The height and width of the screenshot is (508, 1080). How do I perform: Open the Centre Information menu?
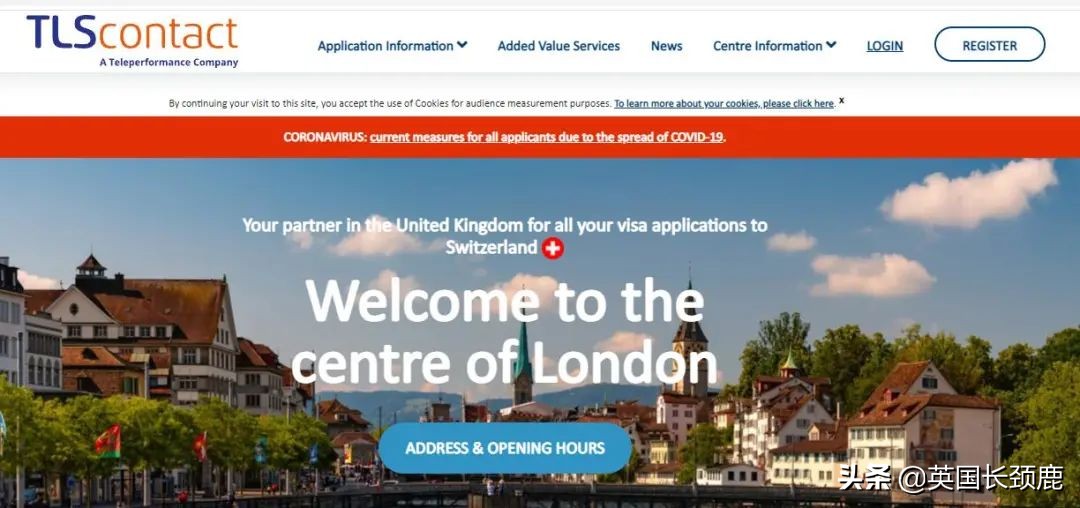pos(775,46)
